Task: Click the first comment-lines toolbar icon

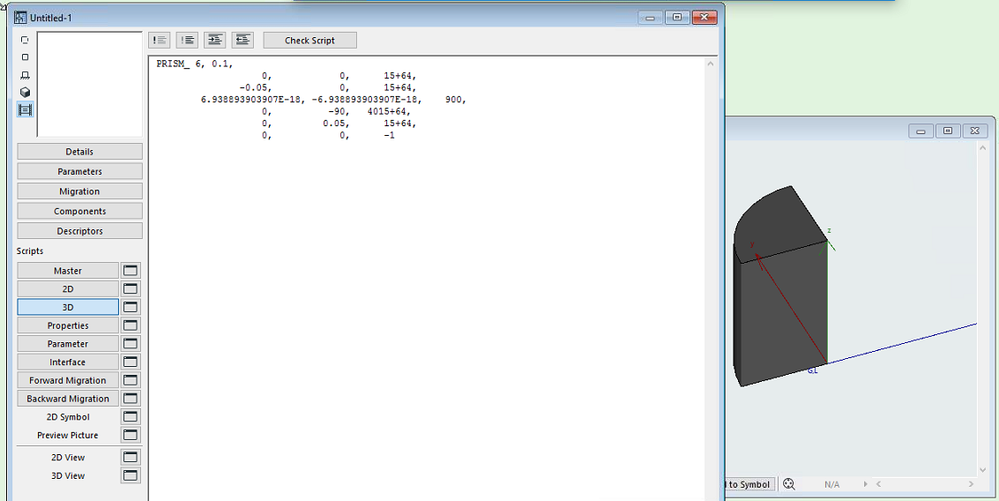Action: point(159,40)
